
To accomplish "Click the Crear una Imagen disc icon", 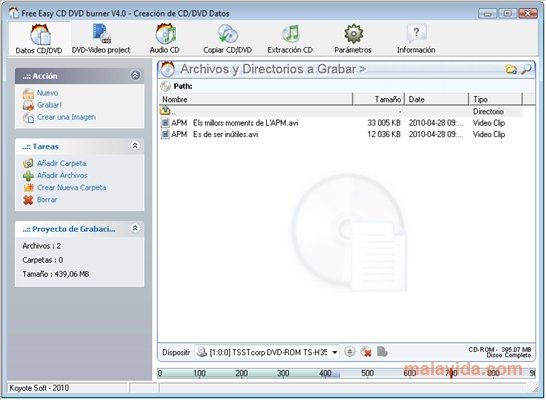I will (x=28, y=118).
